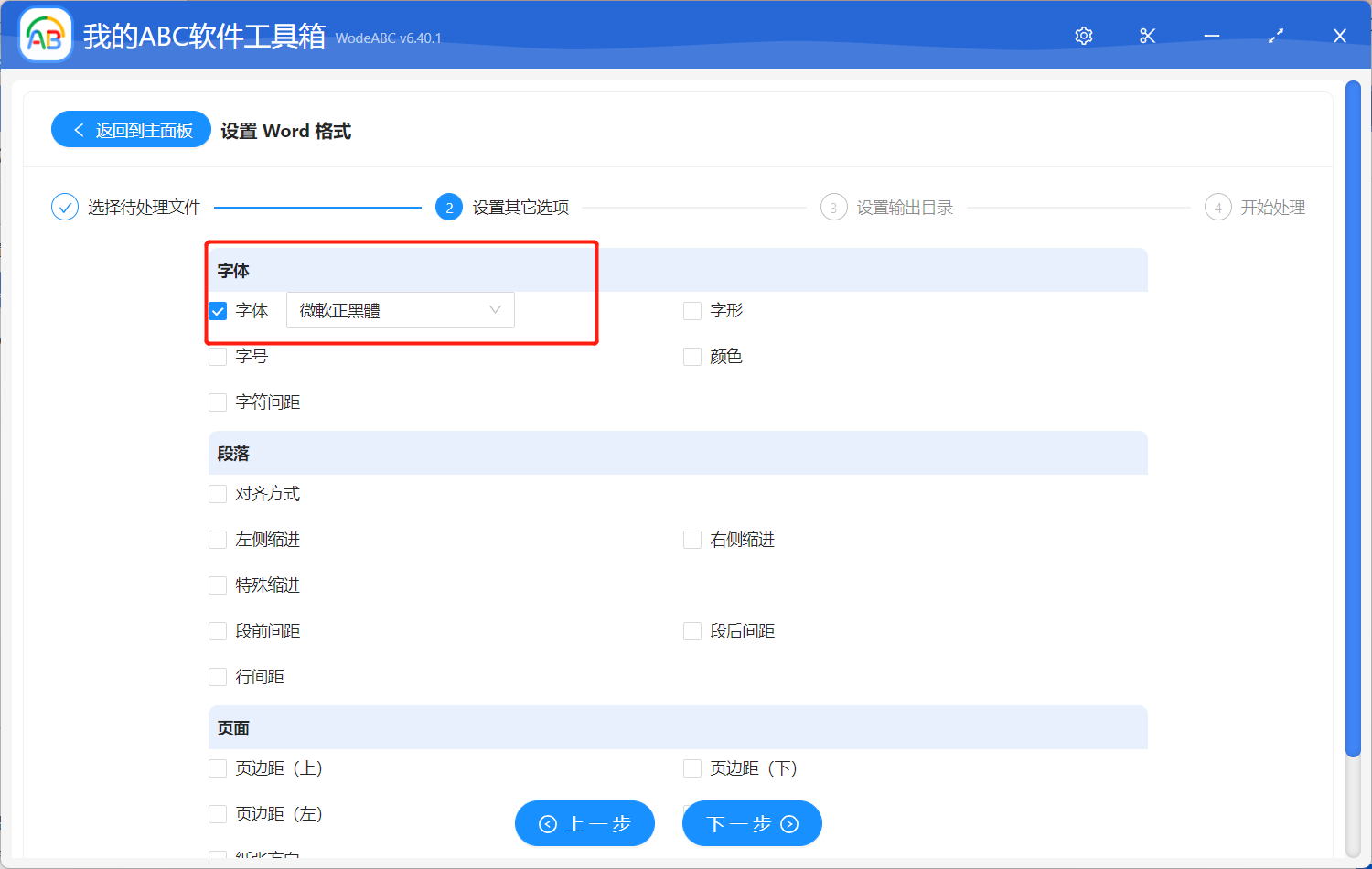This screenshot has width=1372, height=869.
Task: Click the fullscreen expand arrows icon
Action: (x=1275, y=35)
